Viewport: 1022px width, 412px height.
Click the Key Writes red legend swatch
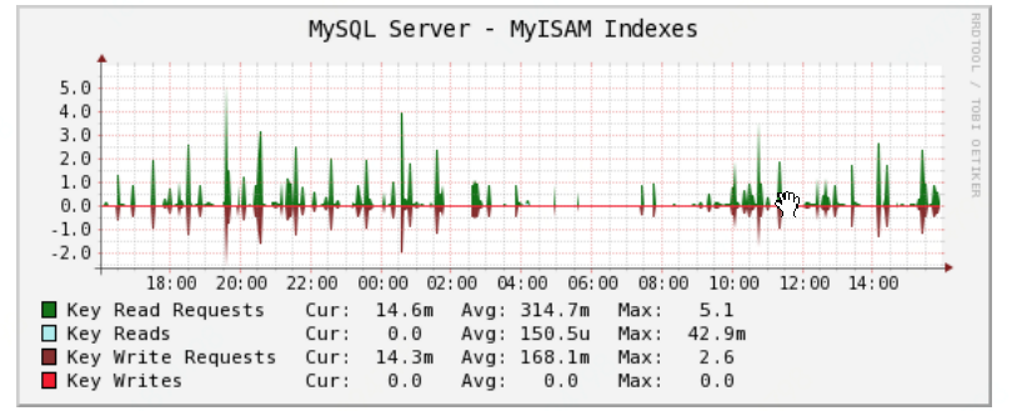coord(49,381)
